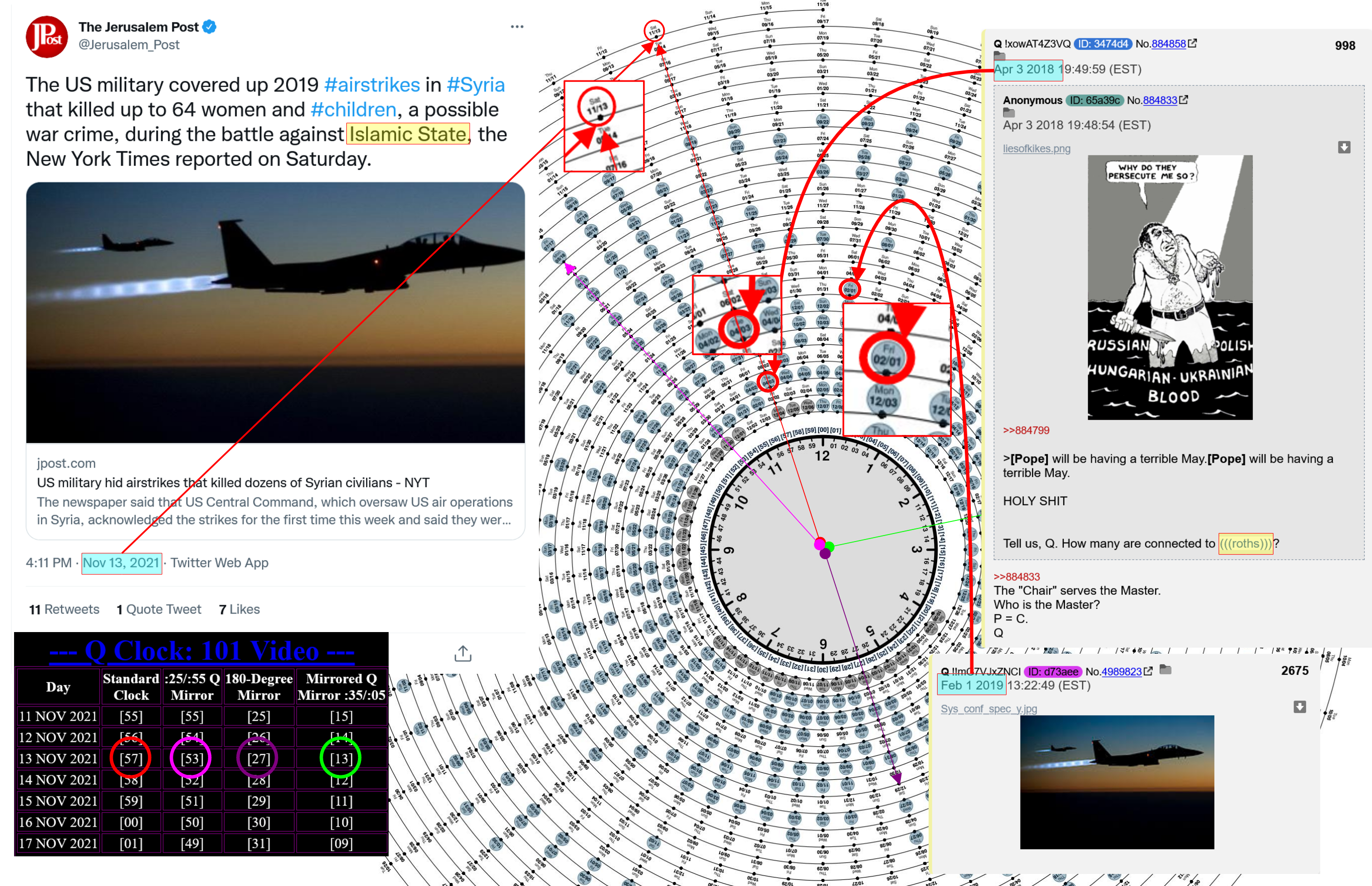The image size is (1372, 886).
Task: Click the Jerusalem Post profile avatar
Action: (x=47, y=36)
